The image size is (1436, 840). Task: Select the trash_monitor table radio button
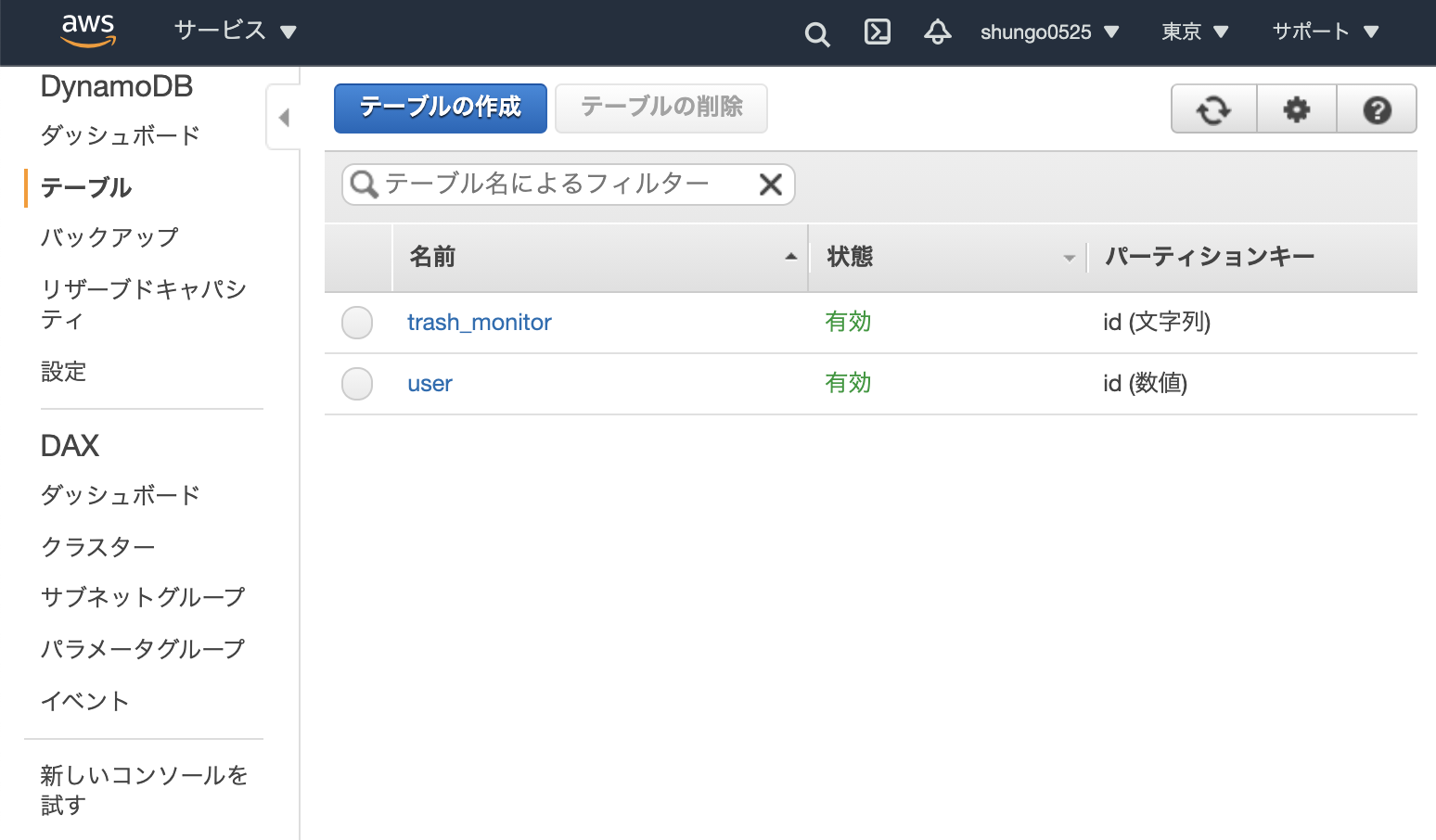[357, 323]
